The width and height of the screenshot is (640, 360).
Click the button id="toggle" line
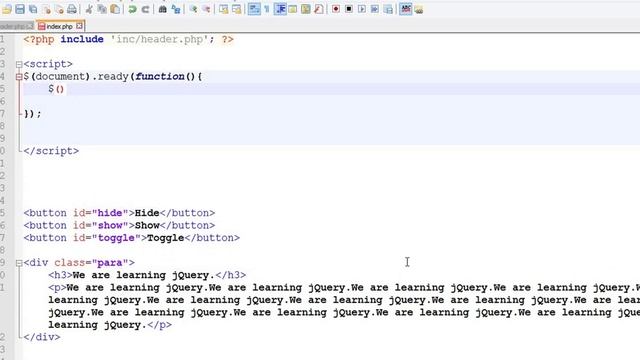[132, 238]
